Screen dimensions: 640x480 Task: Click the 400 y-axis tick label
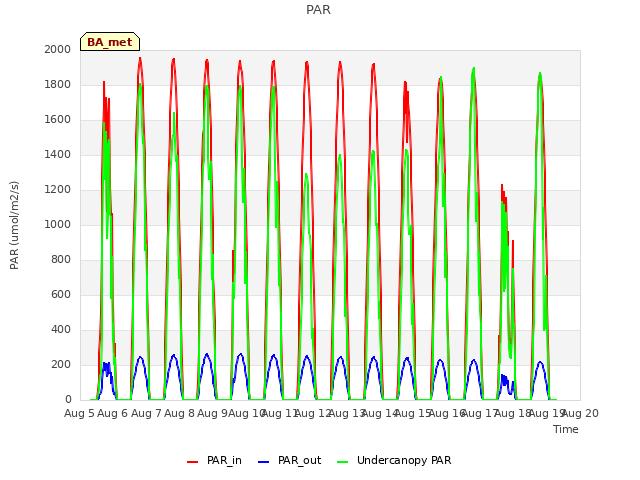tap(61, 329)
